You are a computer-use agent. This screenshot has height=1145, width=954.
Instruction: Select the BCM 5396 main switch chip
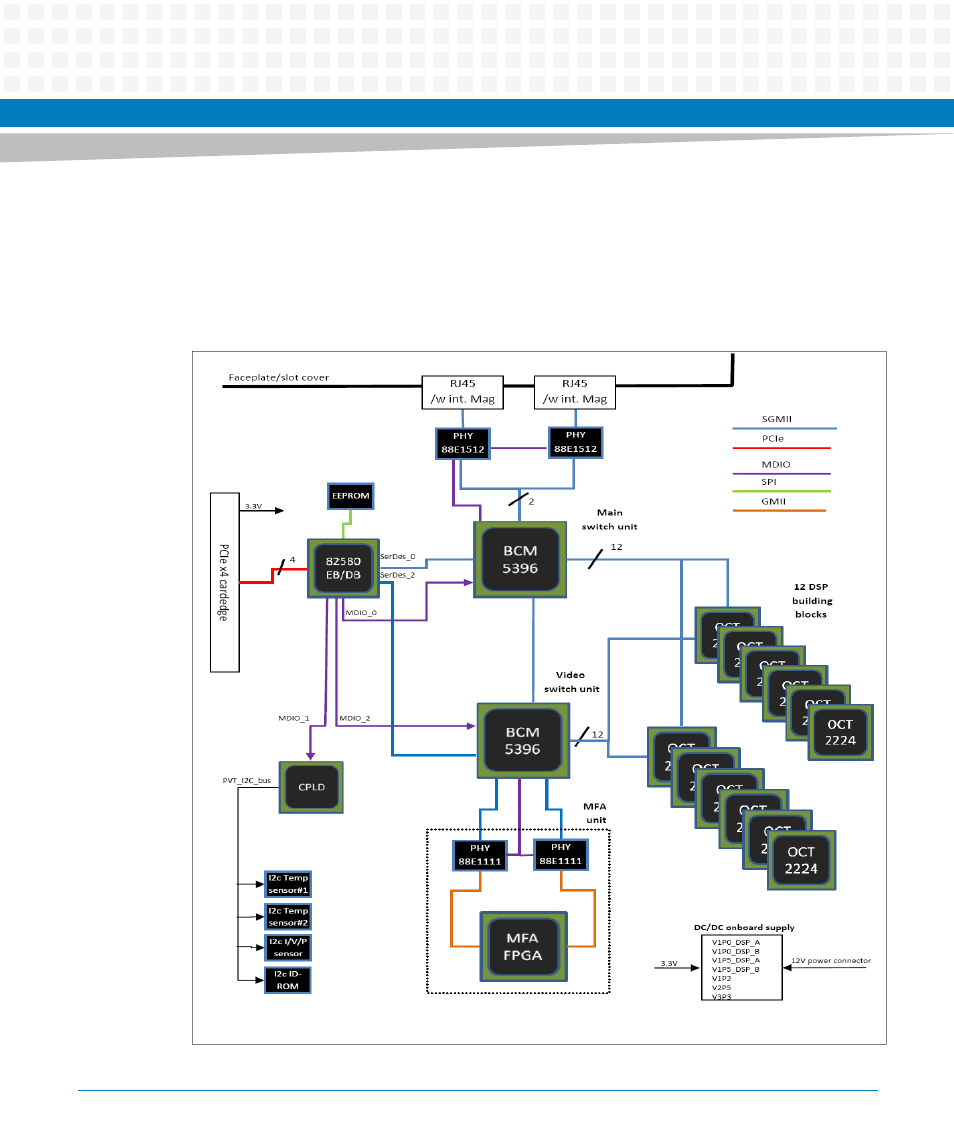(x=520, y=559)
